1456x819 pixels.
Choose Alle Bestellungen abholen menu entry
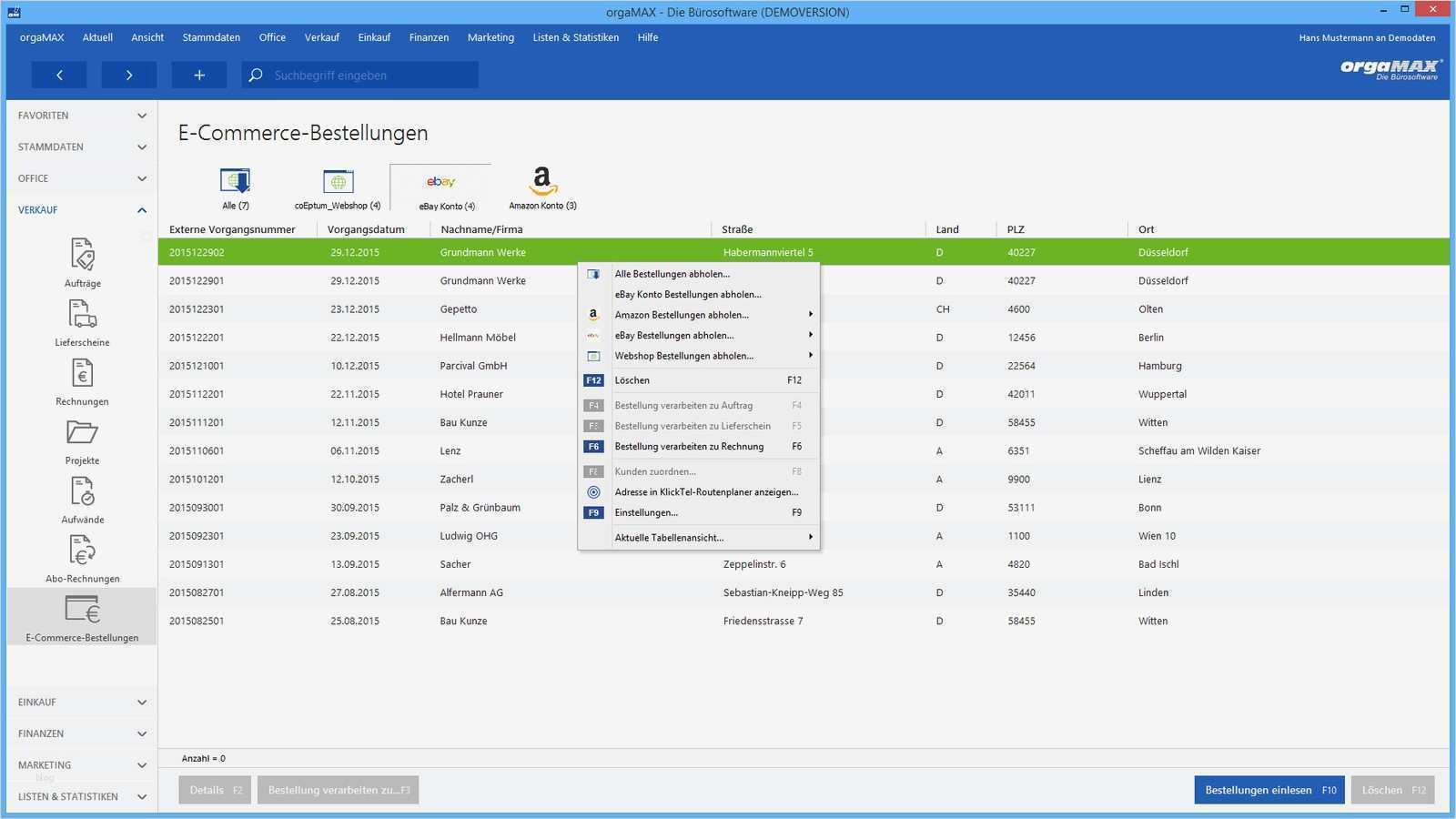699,274
